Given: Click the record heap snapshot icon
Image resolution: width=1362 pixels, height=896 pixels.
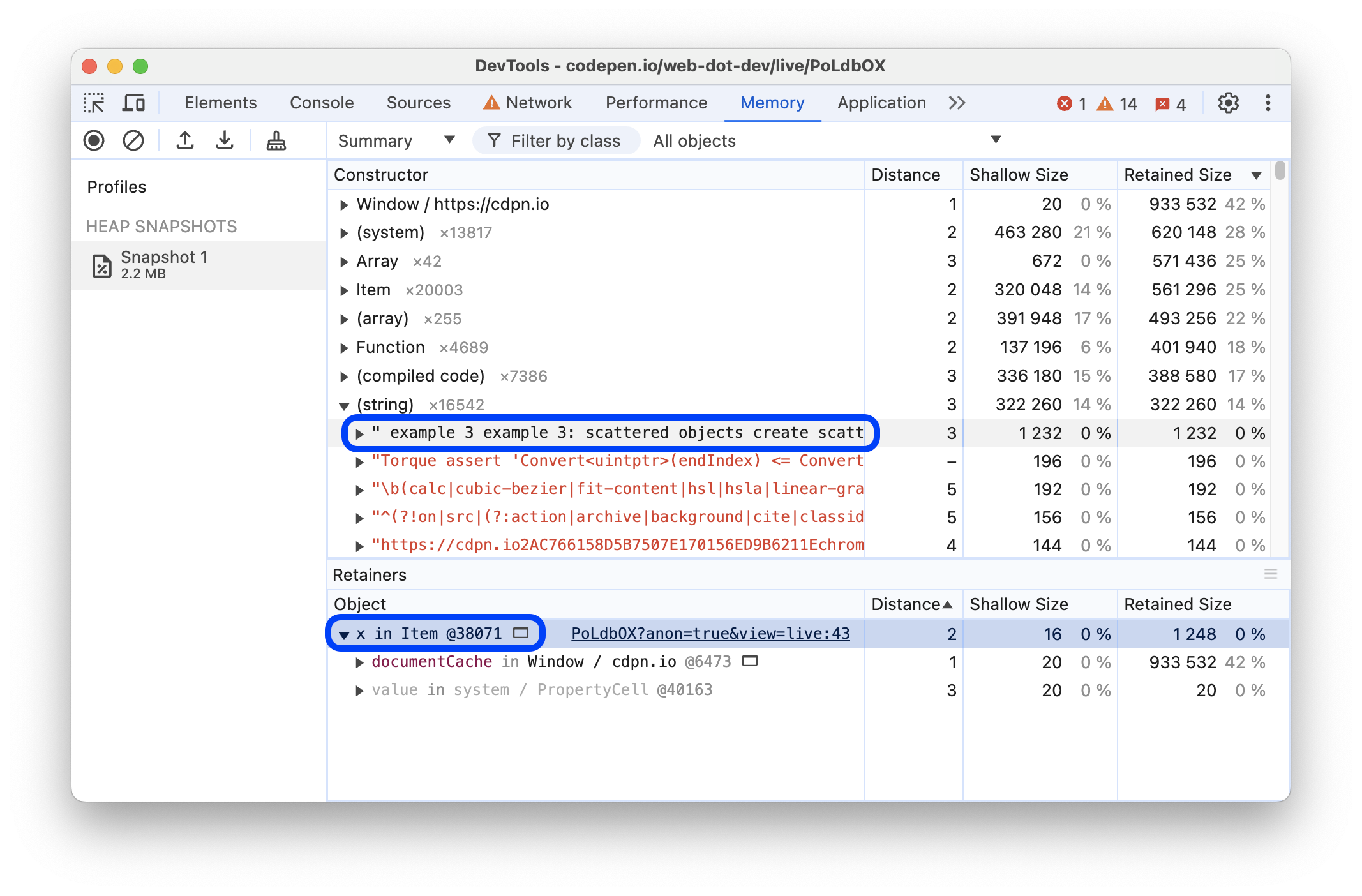Looking at the screenshot, I should pos(94,140).
